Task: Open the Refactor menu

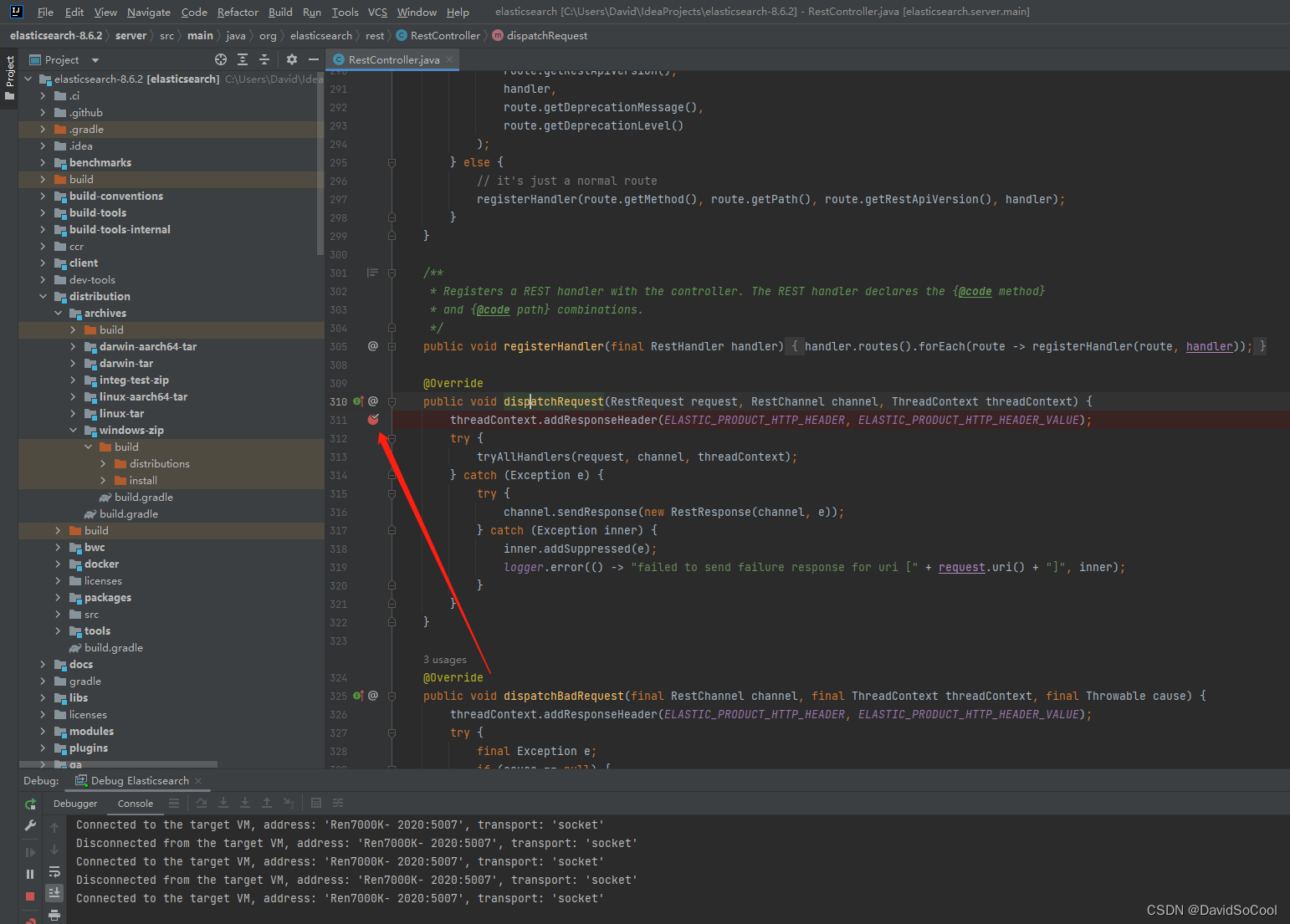Action: click(x=238, y=12)
